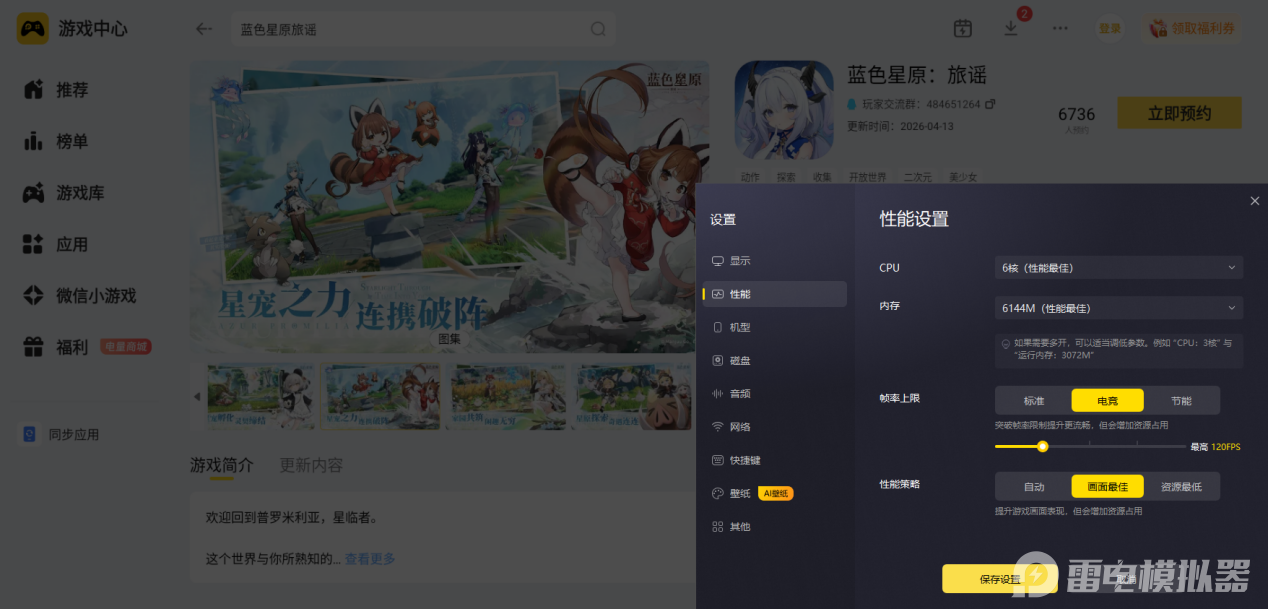This screenshot has width=1268, height=609.
Task: Select 电竞 frame rate mode
Action: pos(1108,400)
